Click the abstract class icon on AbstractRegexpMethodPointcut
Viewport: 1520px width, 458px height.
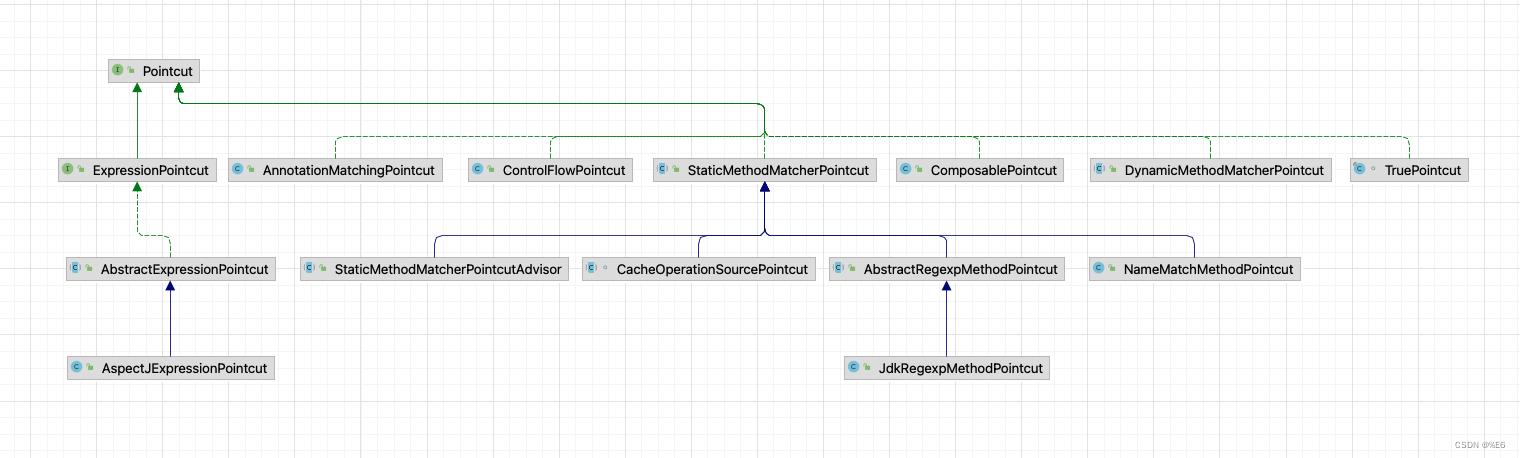[x=839, y=269]
